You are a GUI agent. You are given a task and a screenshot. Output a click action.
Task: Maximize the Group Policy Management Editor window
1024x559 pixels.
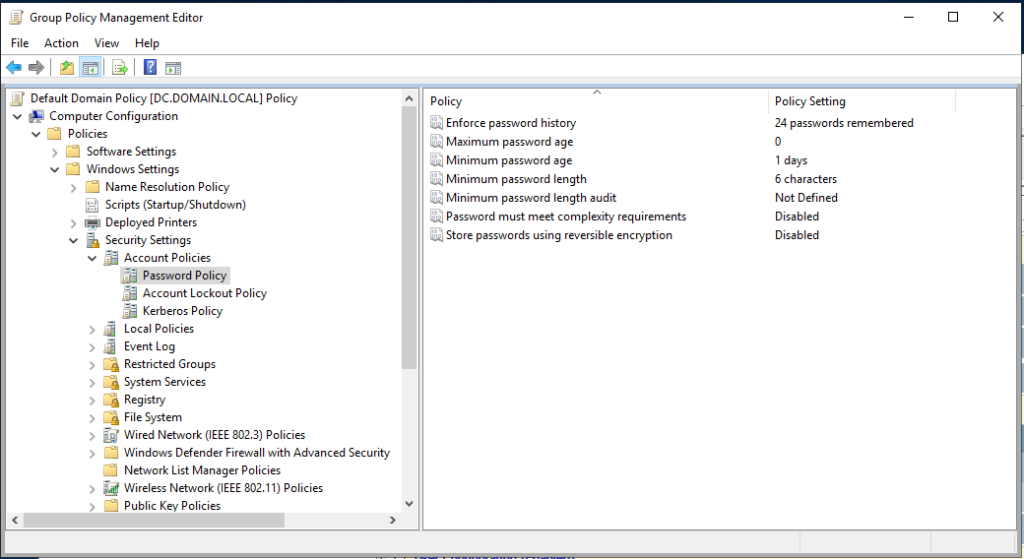point(953,17)
